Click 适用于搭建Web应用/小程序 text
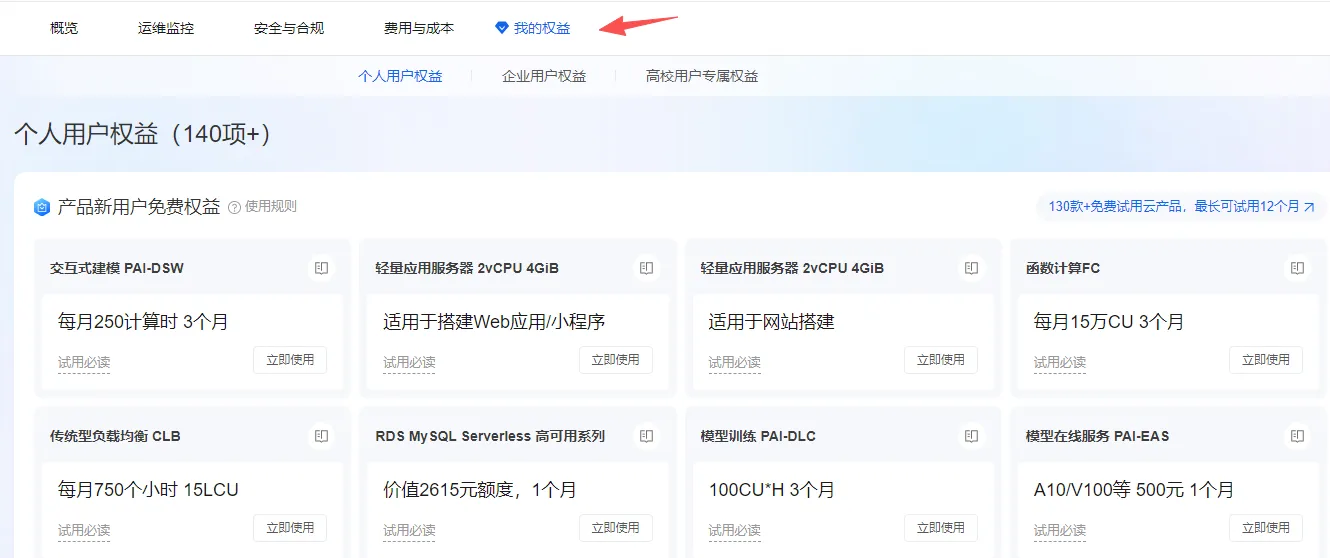 tap(494, 322)
